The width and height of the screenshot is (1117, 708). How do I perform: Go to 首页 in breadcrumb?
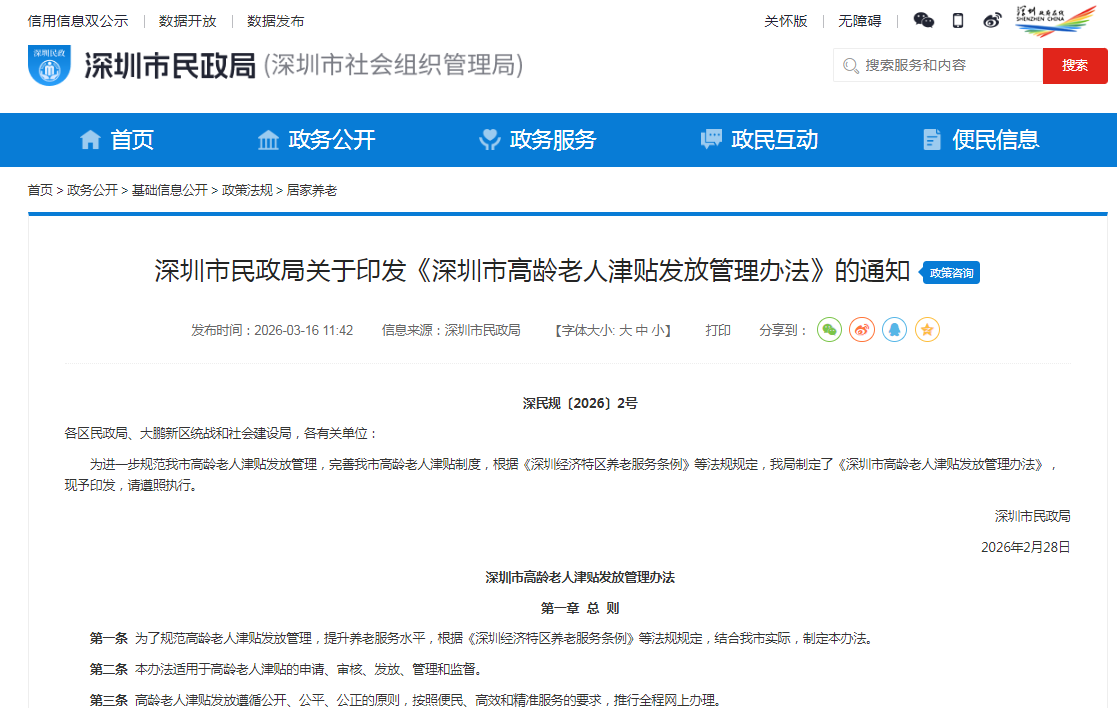pos(40,190)
